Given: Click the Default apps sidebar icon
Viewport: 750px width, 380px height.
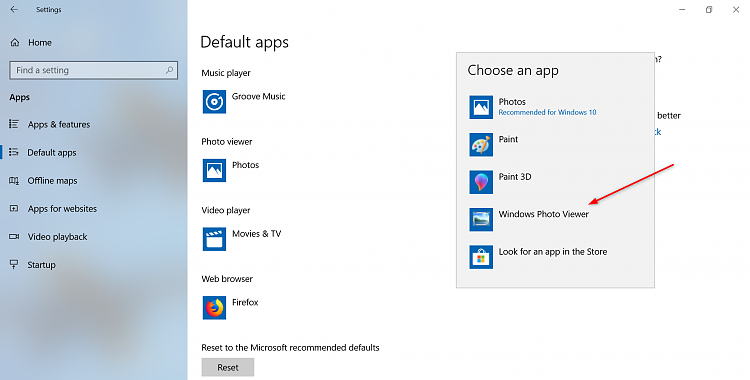Looking at the screenshot, I should [x=14, y=152].
